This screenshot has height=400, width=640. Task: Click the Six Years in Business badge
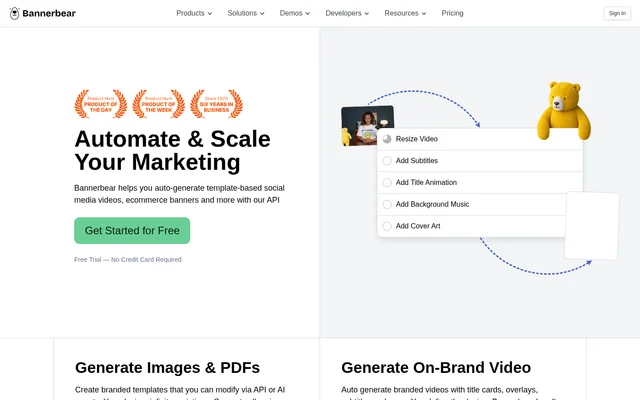pyautogui.click(x=216, y=104)
